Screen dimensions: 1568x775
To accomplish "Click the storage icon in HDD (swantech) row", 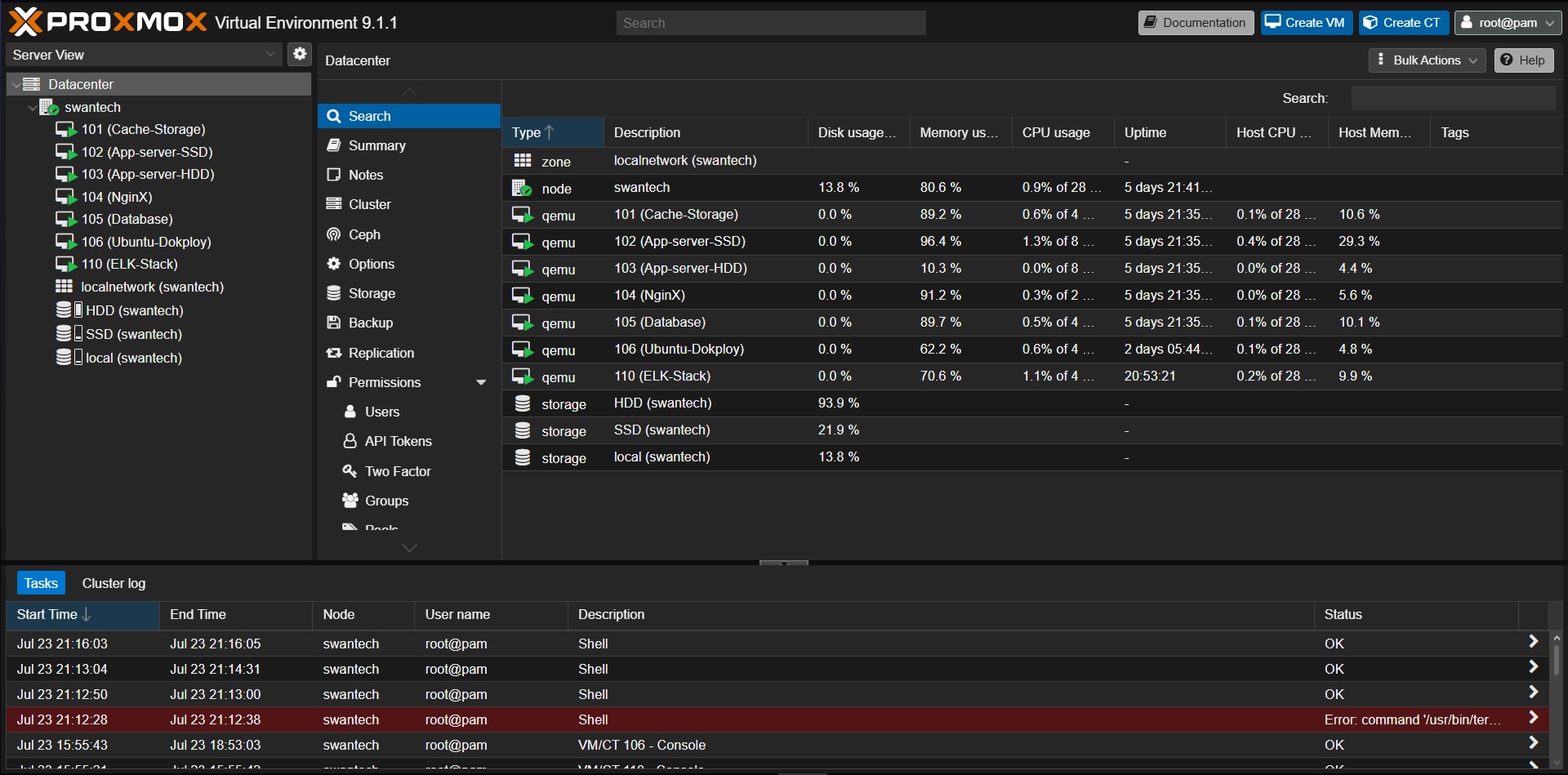I will point(523,403).
